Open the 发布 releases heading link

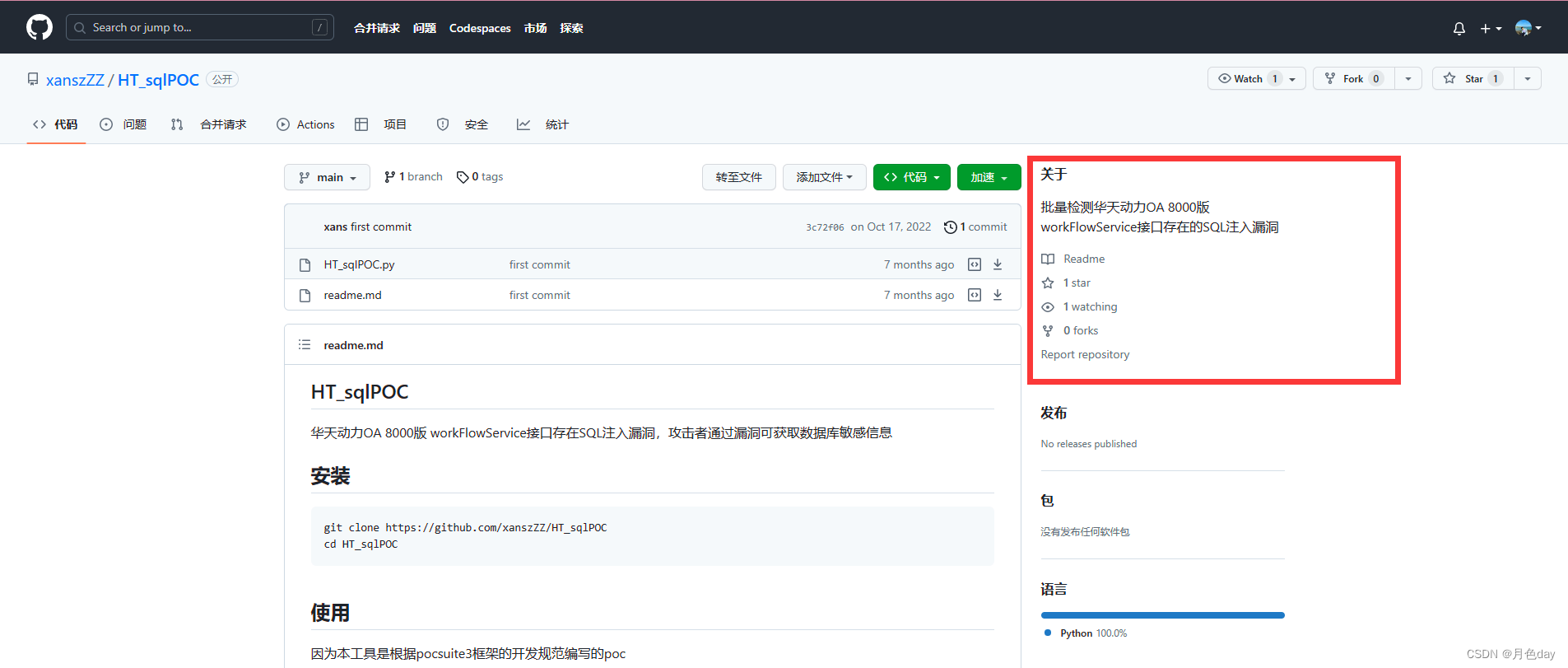click(1054, 413)
